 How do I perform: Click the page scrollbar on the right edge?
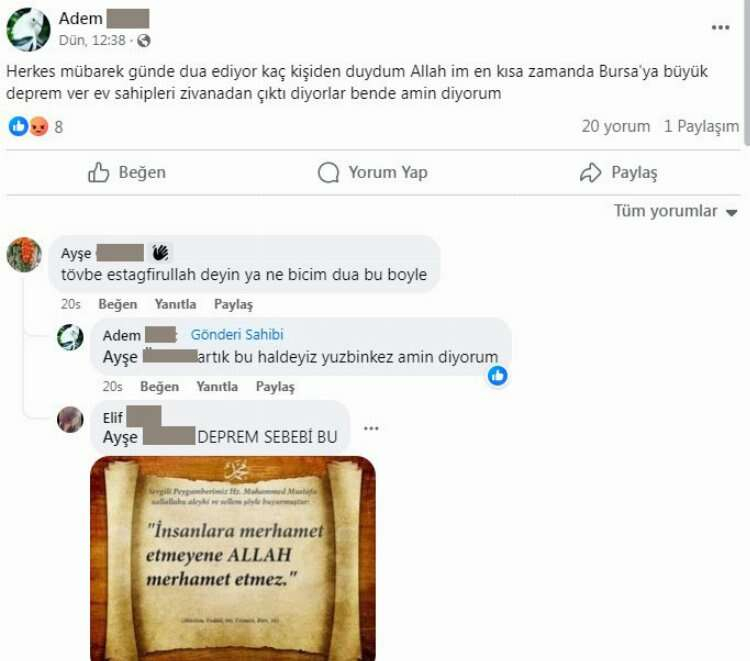(x=747, y=72)
